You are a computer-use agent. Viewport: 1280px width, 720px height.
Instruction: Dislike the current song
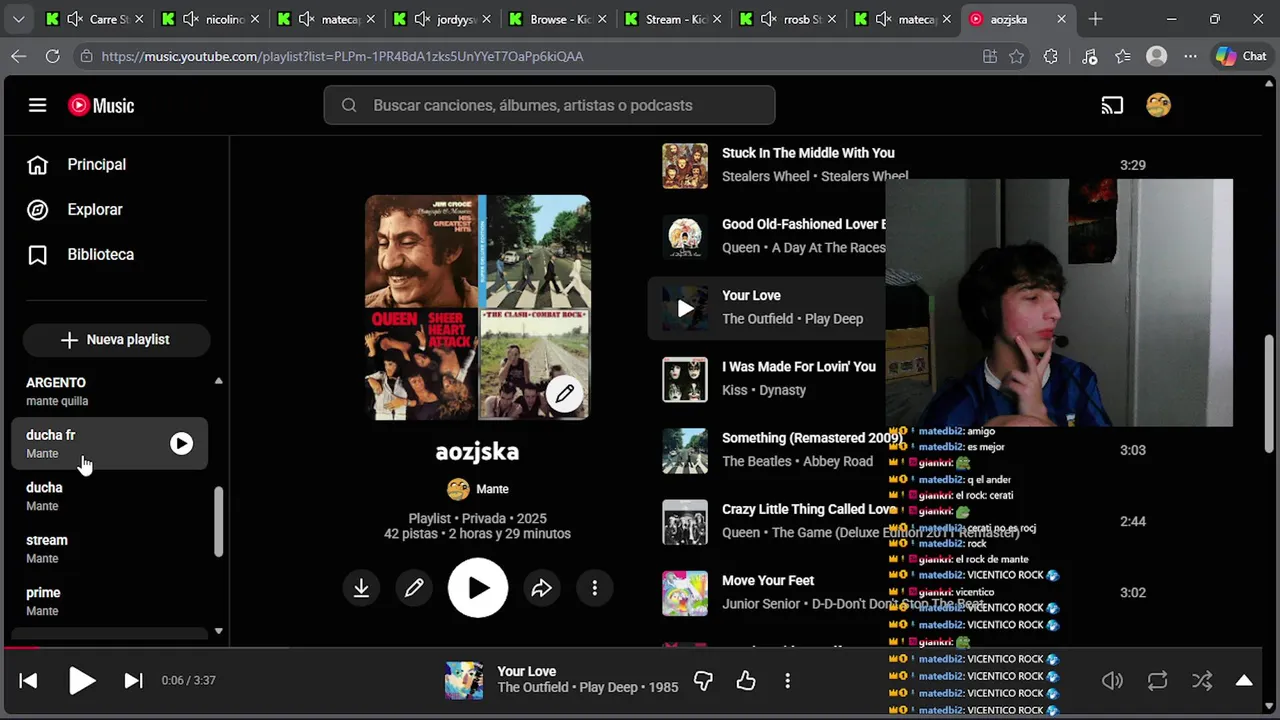pos(703,681)
